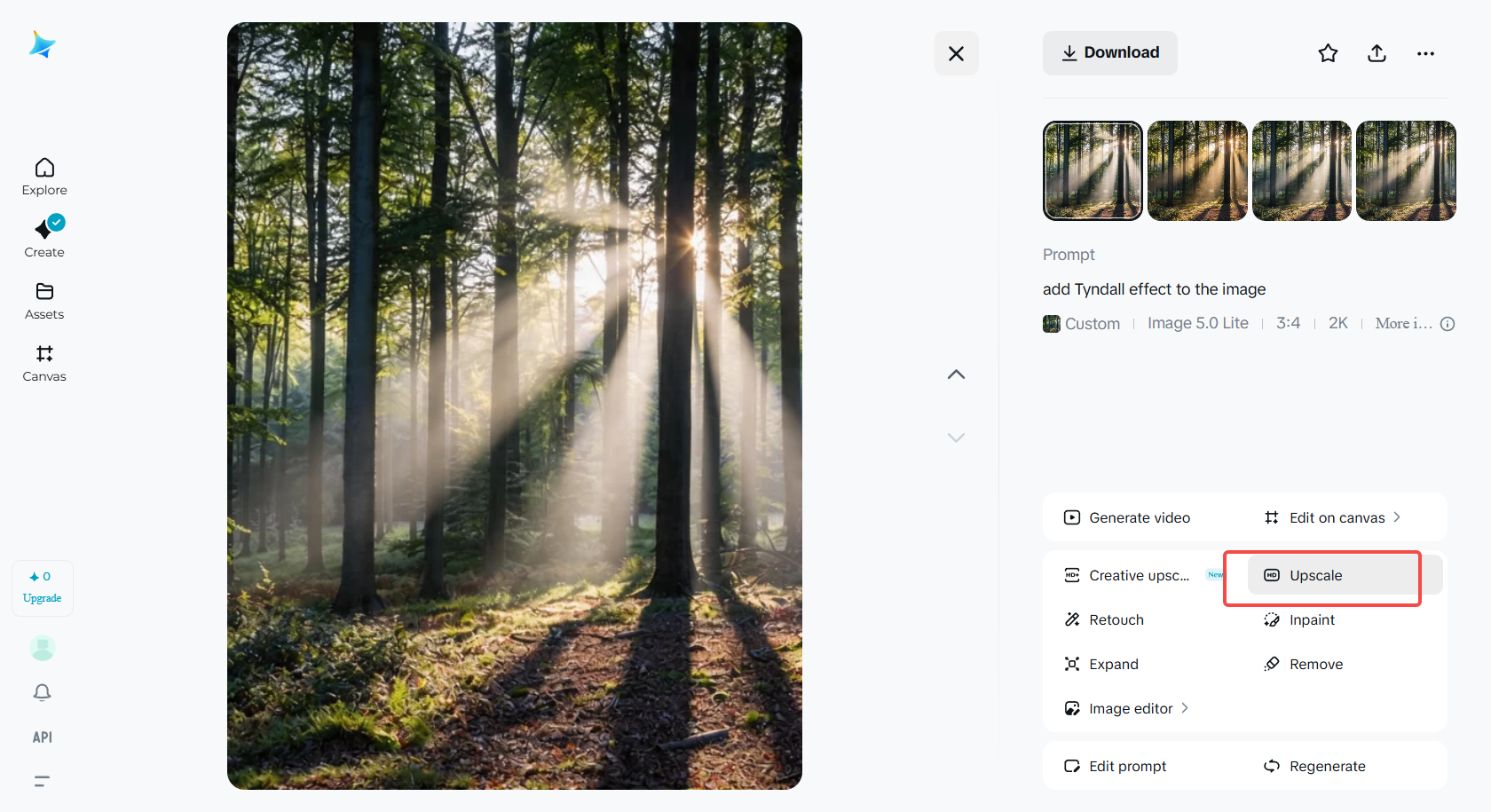Close the image preview

point(956,53)
